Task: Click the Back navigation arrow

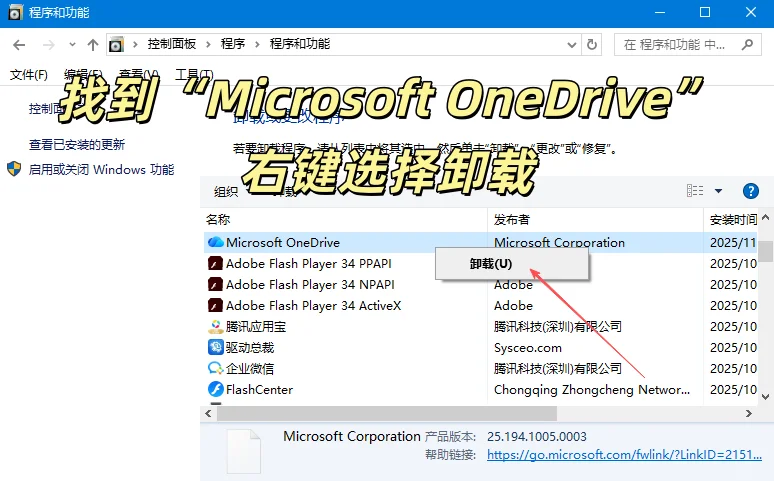Action: pyautogui.click(x=19, y=45)
